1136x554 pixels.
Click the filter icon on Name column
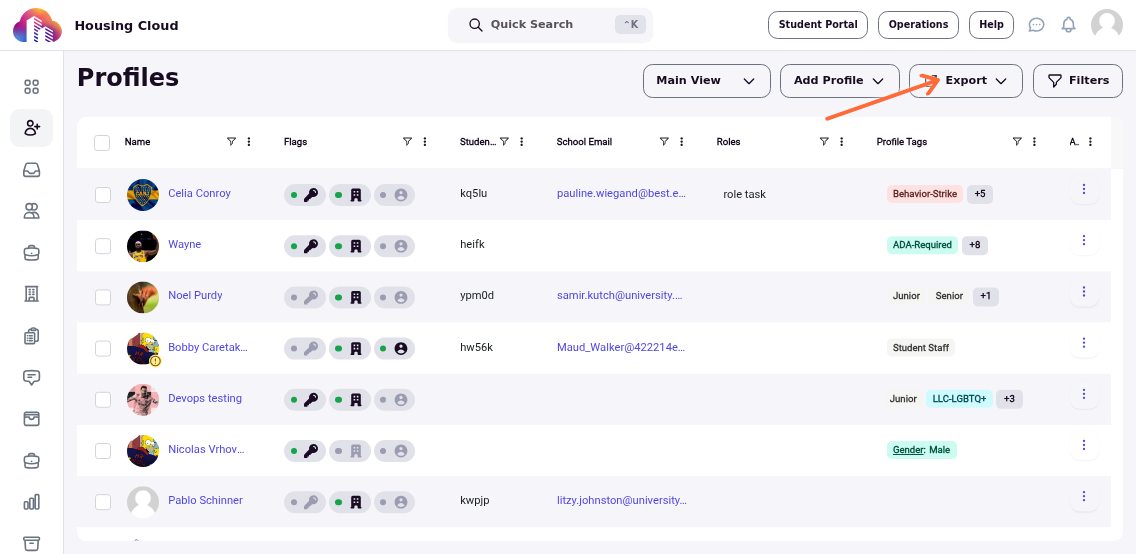pos(231,142)
